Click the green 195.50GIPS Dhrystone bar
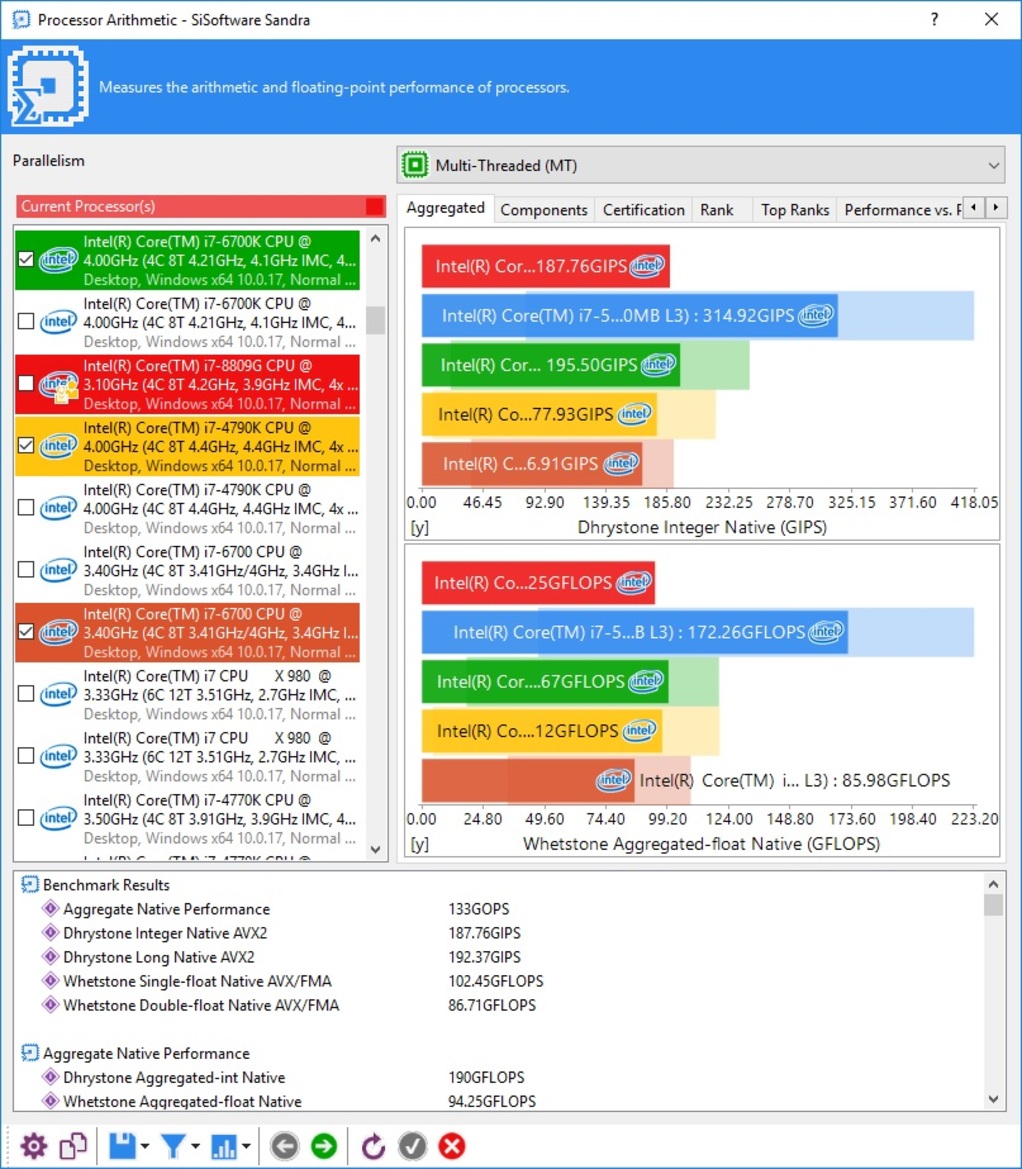 coord(551,365)
